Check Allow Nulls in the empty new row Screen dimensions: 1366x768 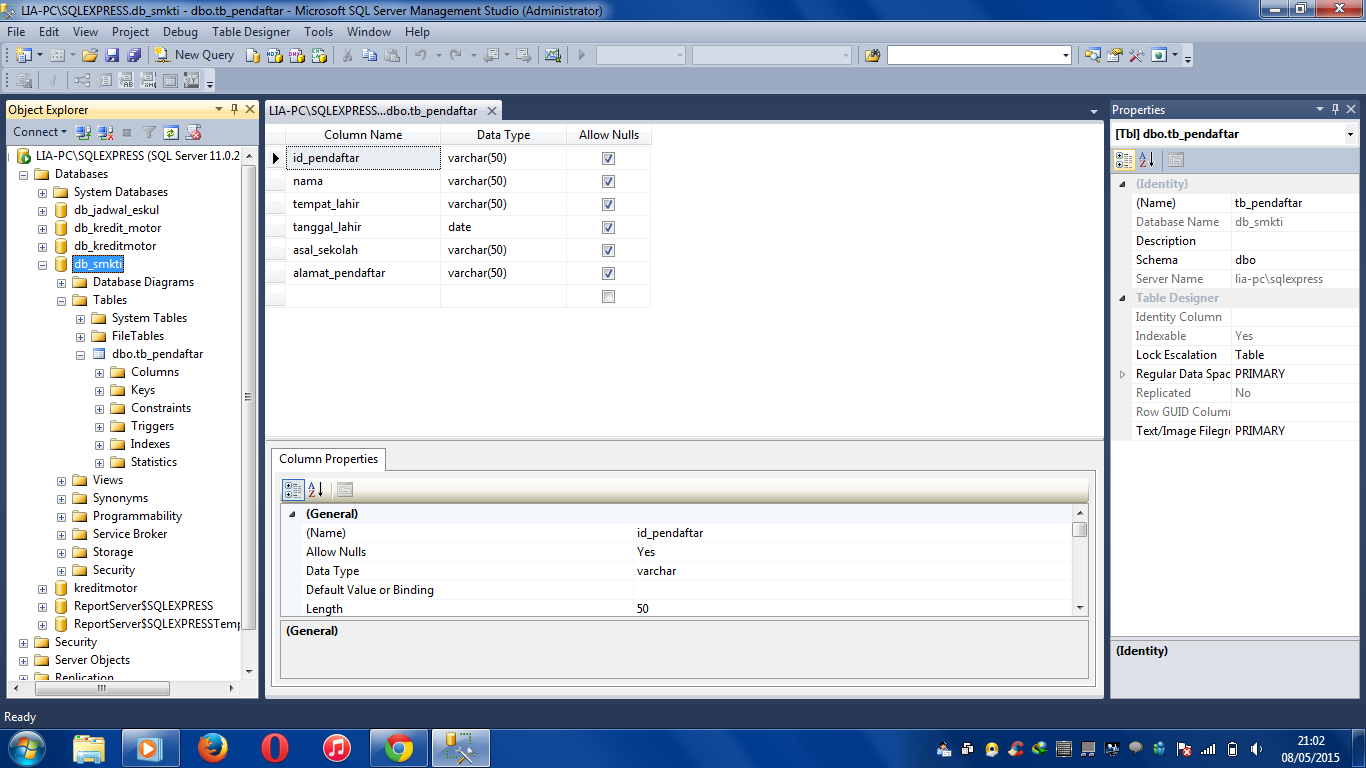click(608, 296)
